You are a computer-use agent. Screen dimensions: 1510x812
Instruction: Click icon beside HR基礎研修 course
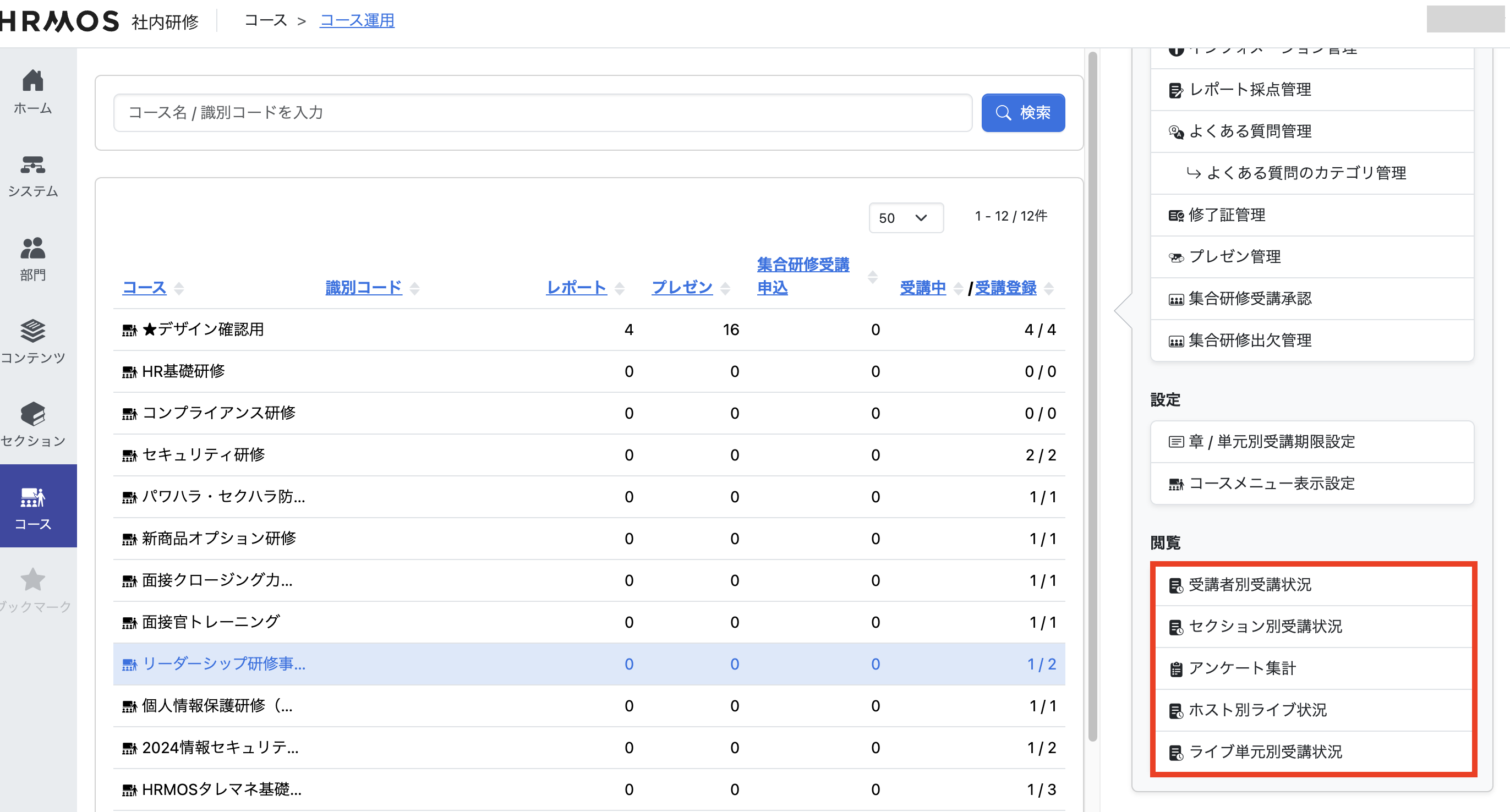pos(129,372)
